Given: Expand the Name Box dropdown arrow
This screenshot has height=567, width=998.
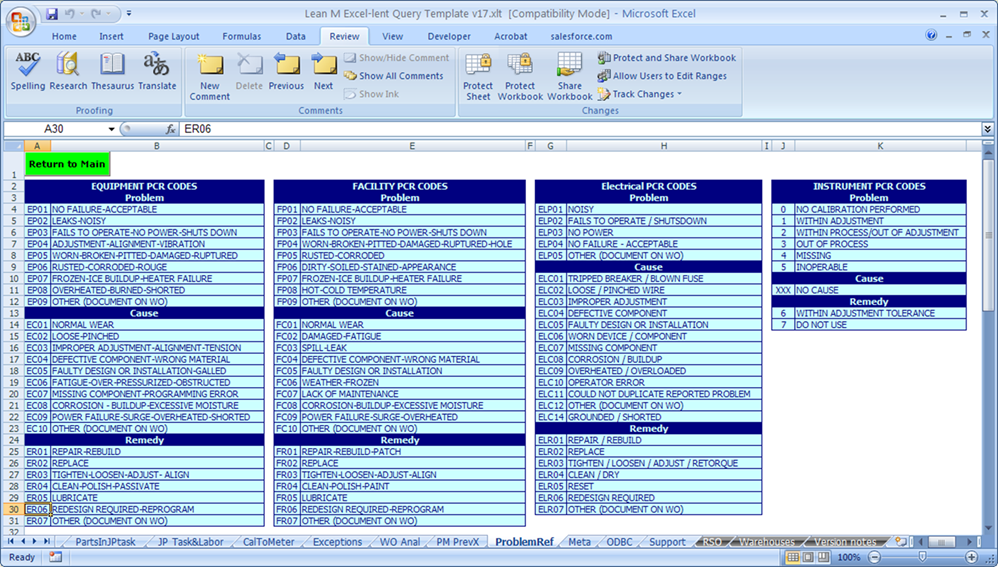Looking at the screenshot, I should tap(111, 129).
